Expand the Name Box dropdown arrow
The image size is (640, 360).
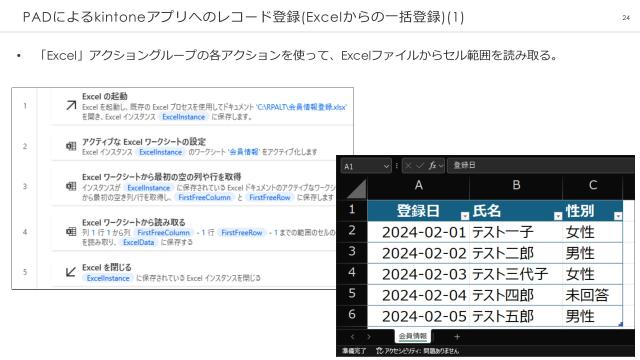point(386,166)
